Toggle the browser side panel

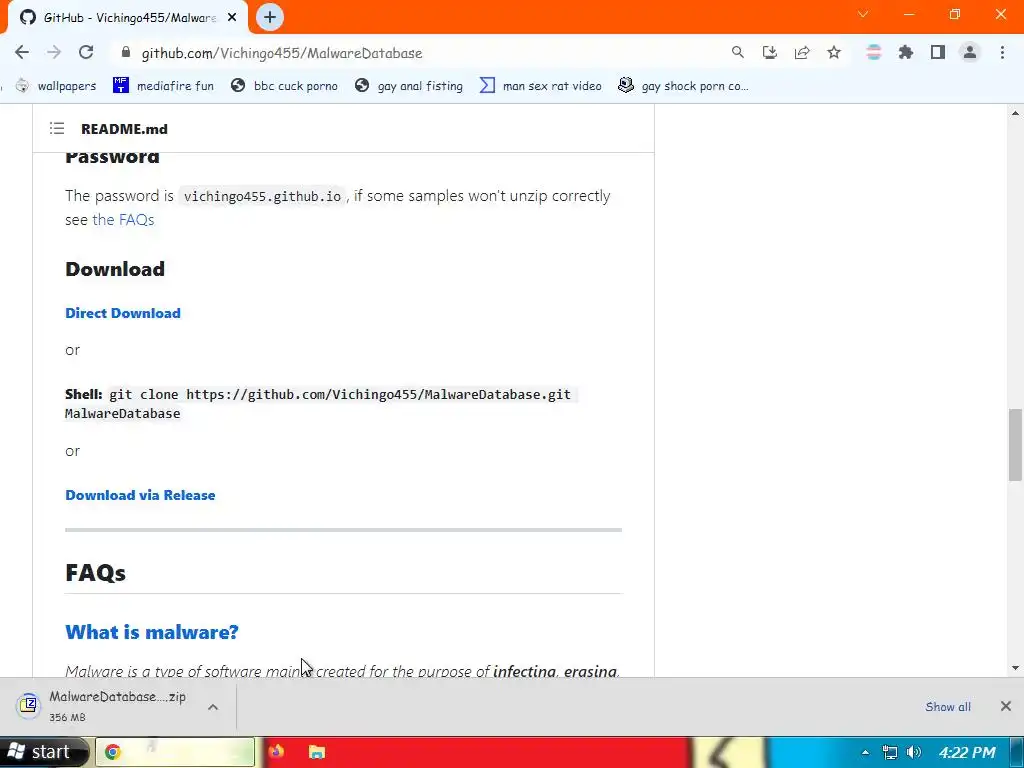[938, 53]
